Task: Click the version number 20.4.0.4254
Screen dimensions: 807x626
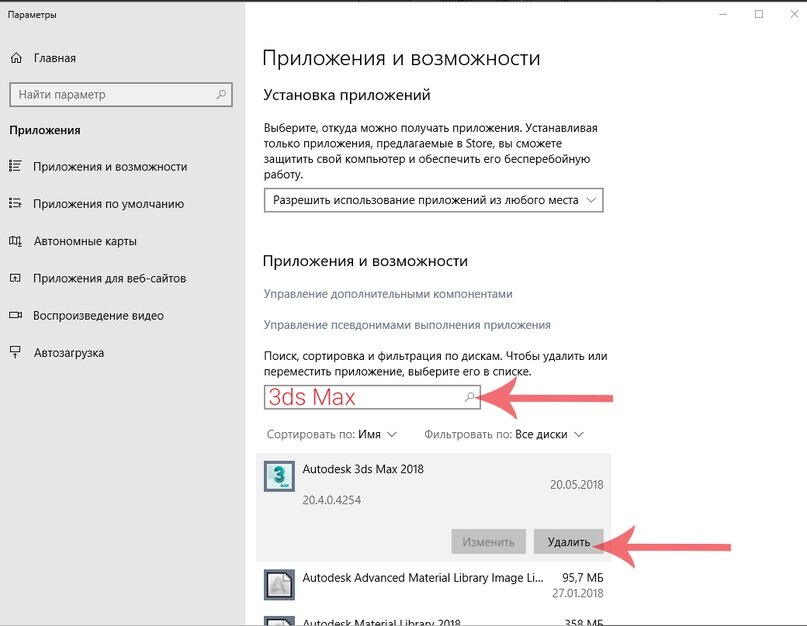Action: coord(331,500)
